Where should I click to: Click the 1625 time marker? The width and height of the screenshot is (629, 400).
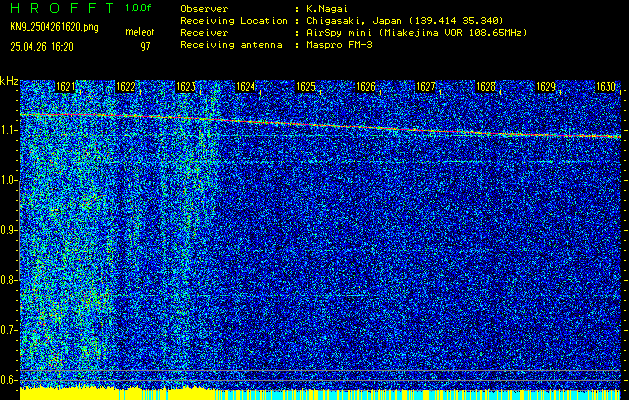305,87
